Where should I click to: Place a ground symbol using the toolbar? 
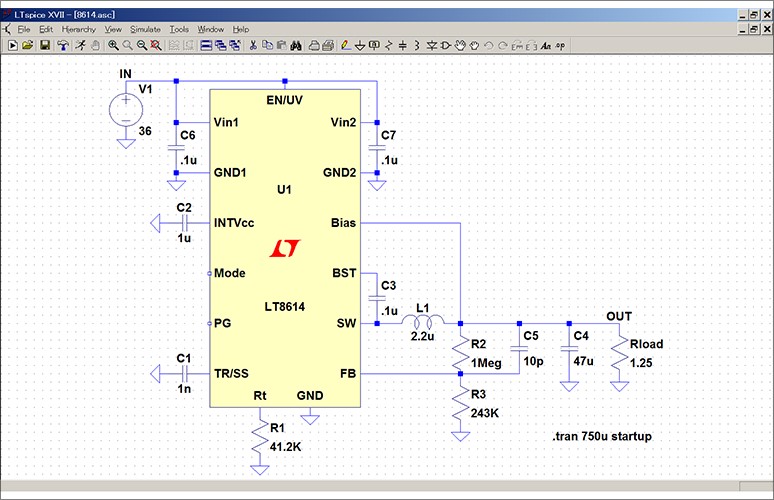[x=359, y=45]
